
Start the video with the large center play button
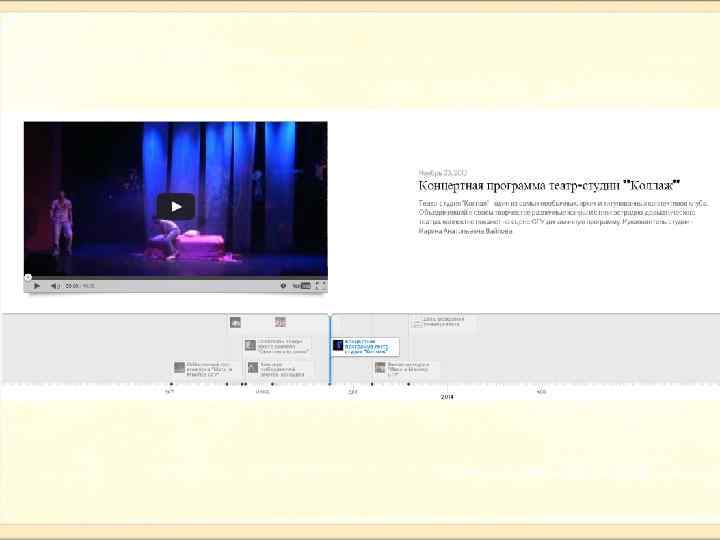click(x=176, y=207)
